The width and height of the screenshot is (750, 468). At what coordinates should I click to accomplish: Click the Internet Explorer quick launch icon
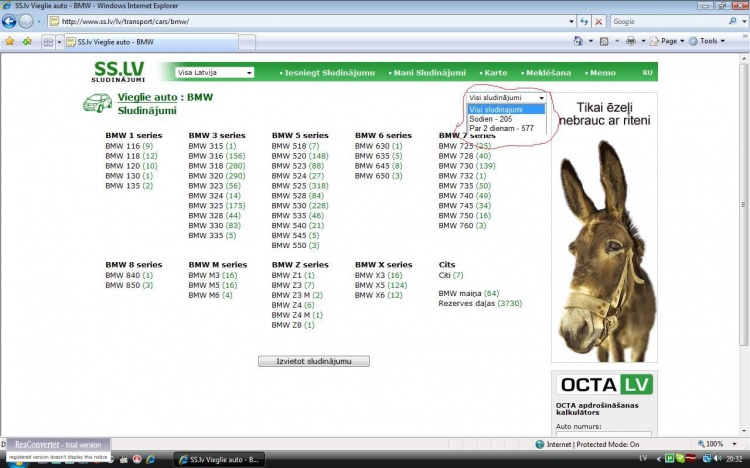(151, 459)
